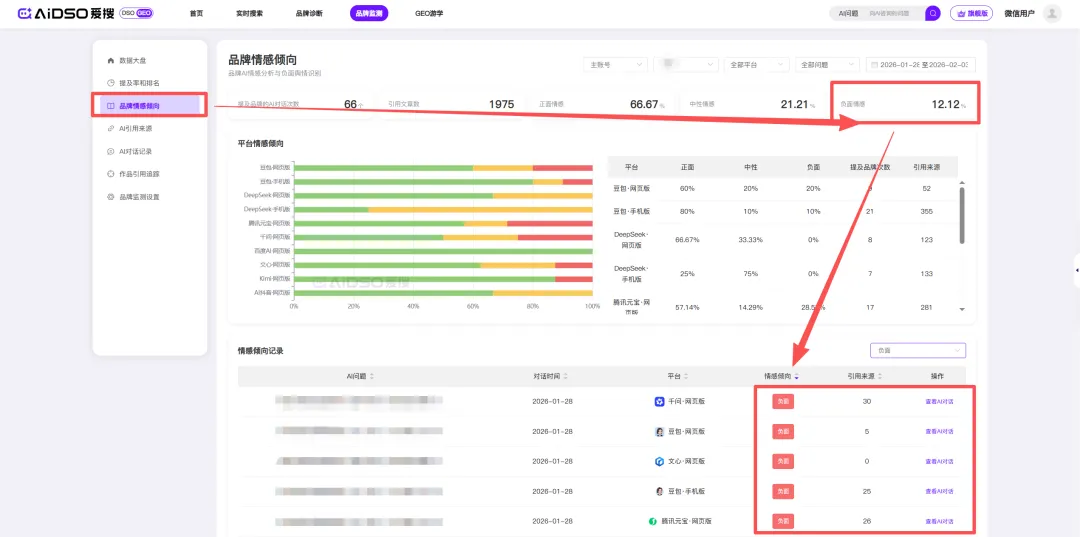1080x537 pixels.
Task: Open 数据大盘 in the sidebar
Action: click(x=132, y=61)
